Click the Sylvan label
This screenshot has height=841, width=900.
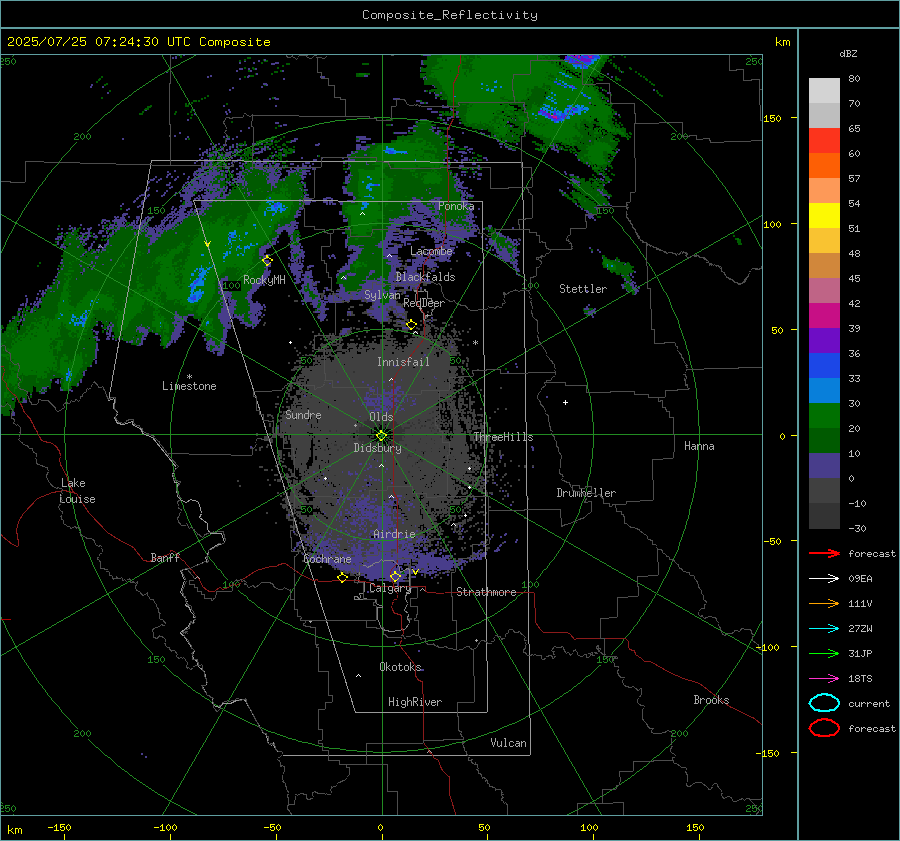pos(382,295)
